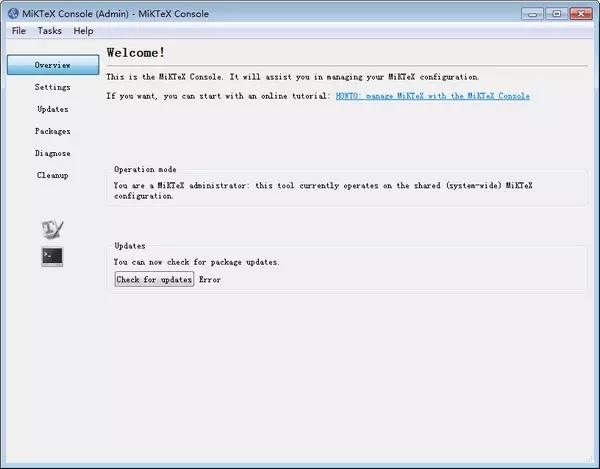Show the Diagnose page
The height and width of the screenshot is (469, 600).
[x=53, y=153]
